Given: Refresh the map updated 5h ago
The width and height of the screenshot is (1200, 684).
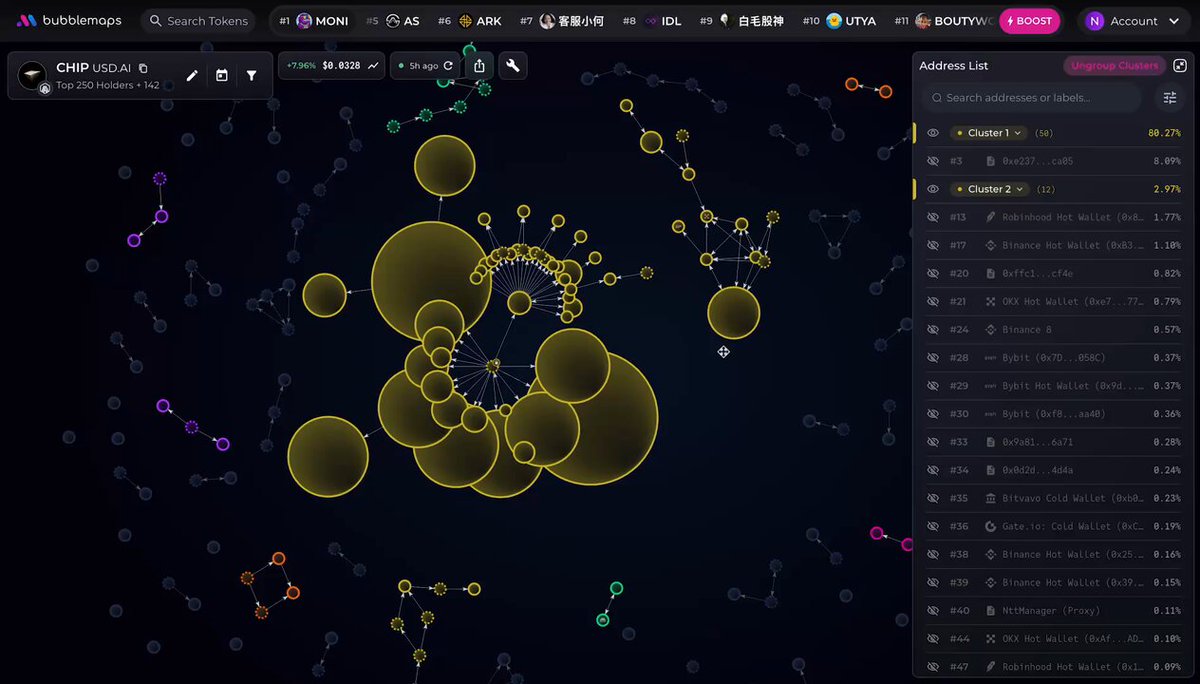Looking at the screenshot, I should pos(448,66).
